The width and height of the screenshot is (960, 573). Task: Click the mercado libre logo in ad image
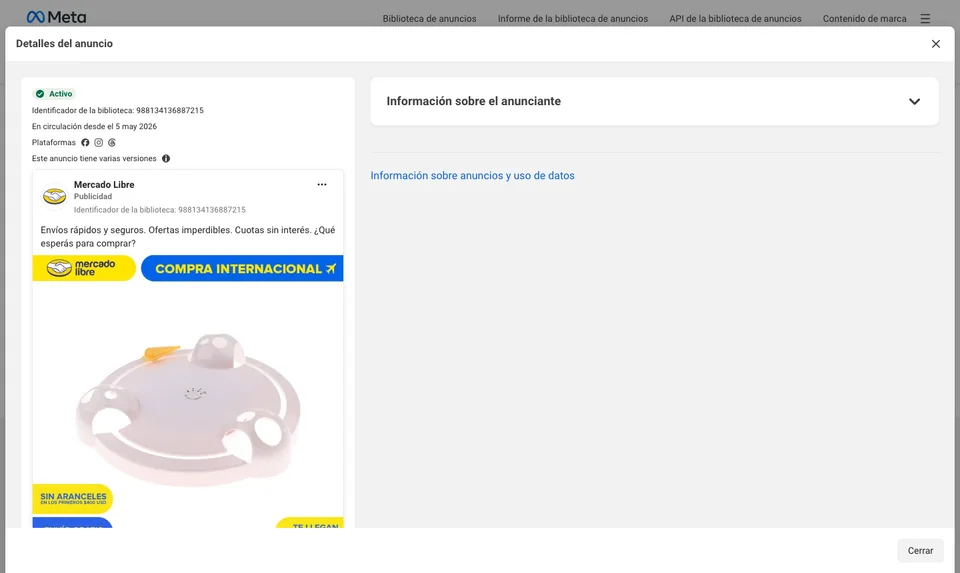point(84,268)
